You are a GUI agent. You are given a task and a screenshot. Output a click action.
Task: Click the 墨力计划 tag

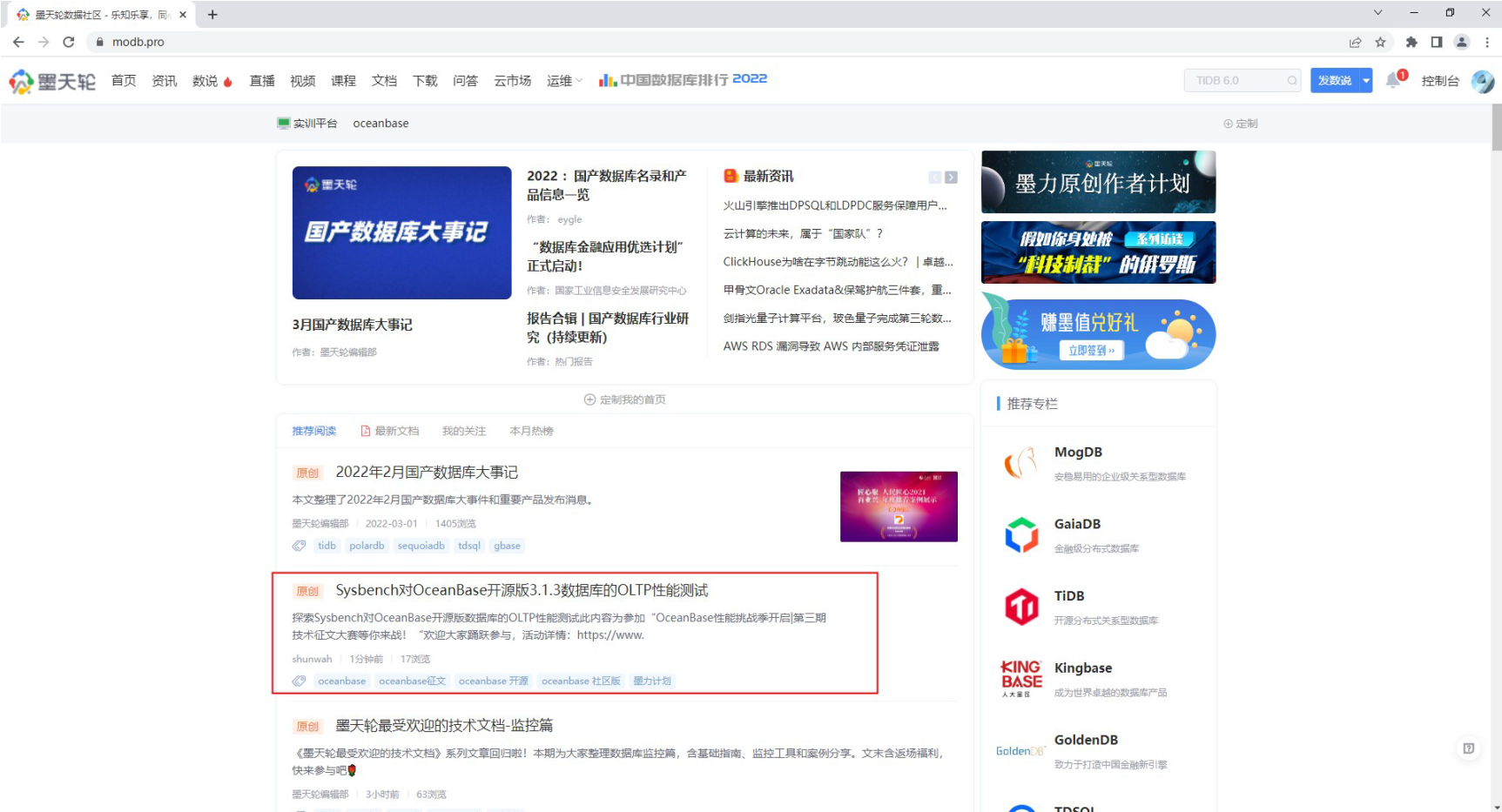(652, 681)
